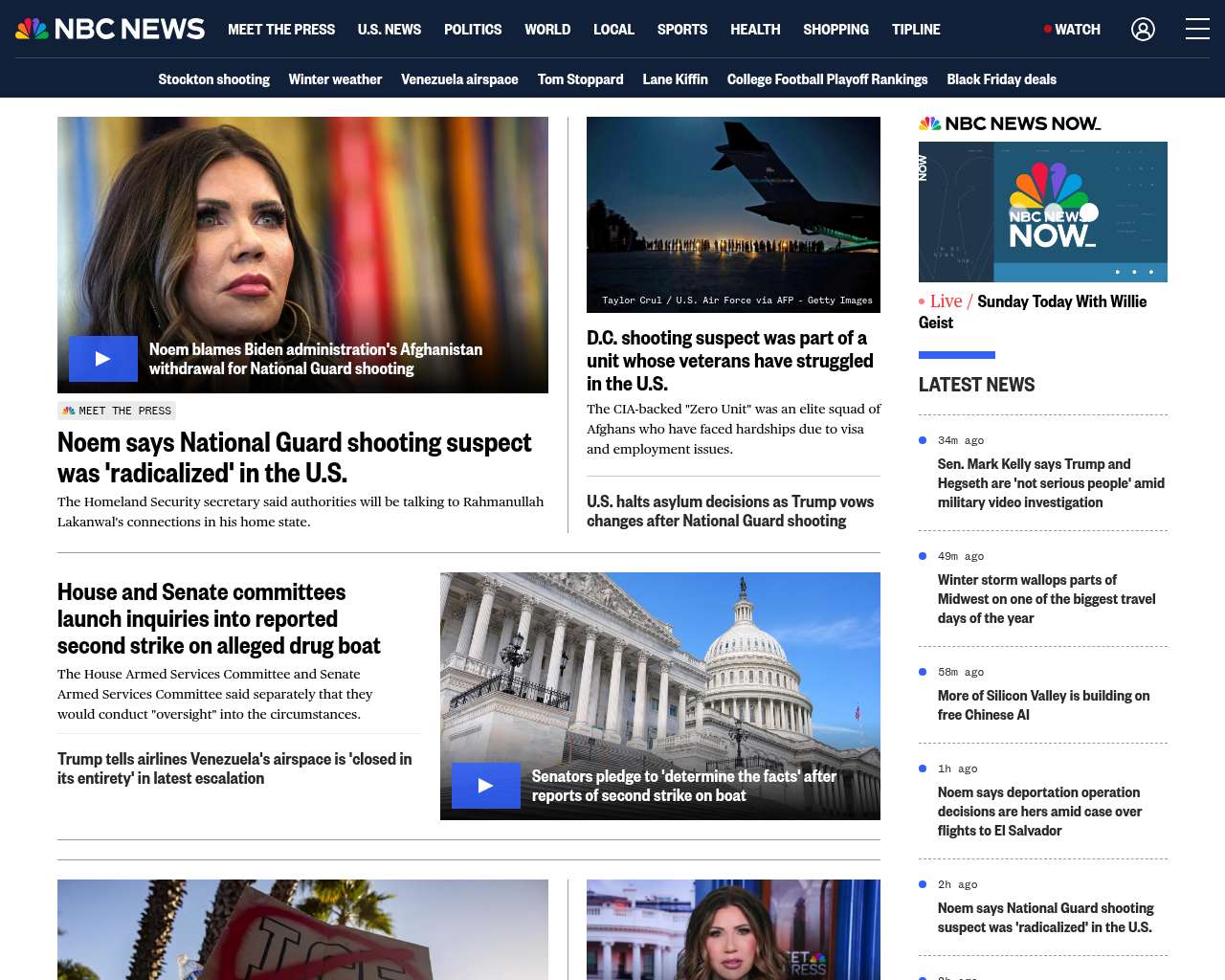Play the Noem blames Biden administration video
1225x980 pixels.
point(103,359)
